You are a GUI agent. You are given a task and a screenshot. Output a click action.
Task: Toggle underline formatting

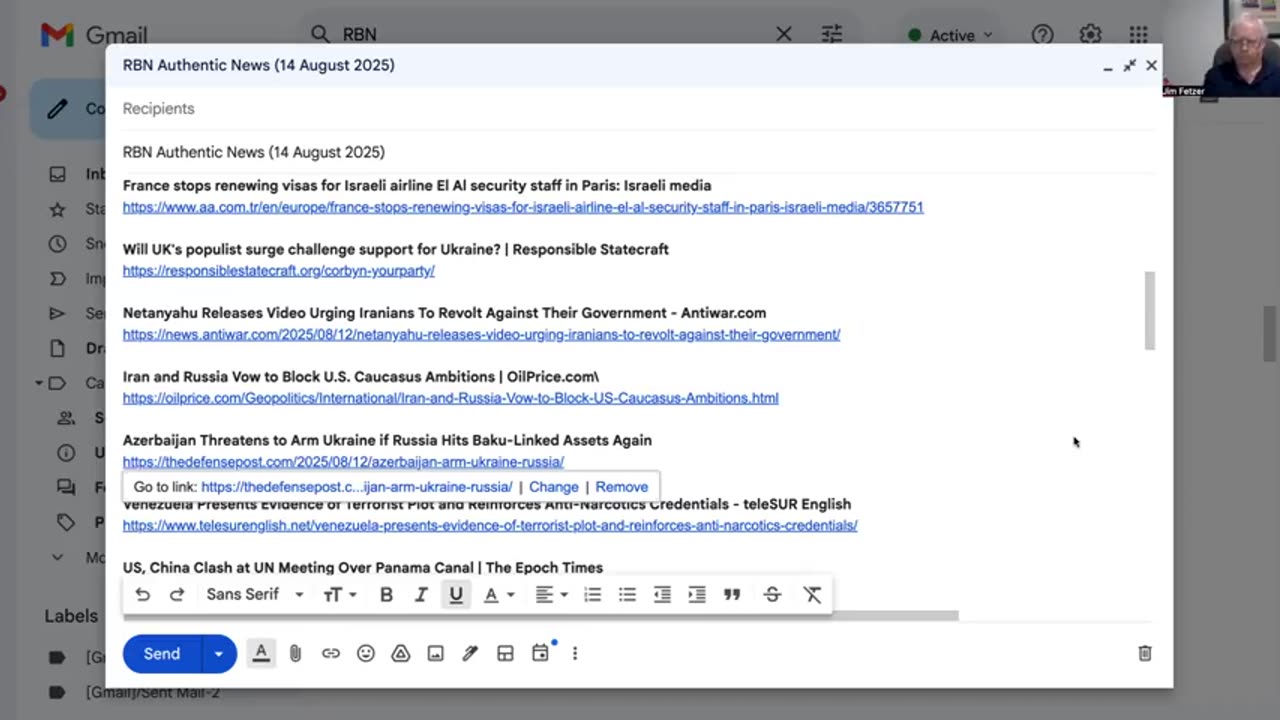pos(456,595)
